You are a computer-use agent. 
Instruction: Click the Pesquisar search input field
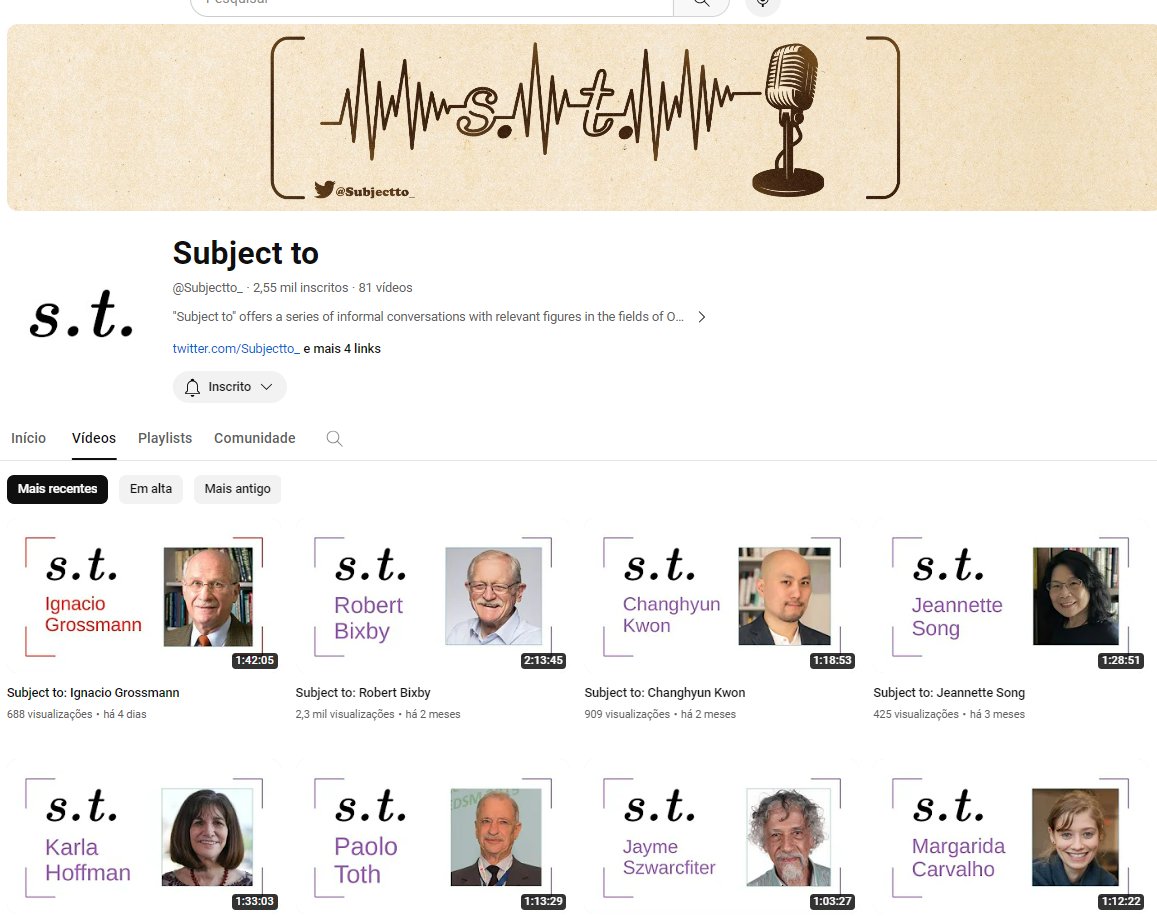click(432, 5)
